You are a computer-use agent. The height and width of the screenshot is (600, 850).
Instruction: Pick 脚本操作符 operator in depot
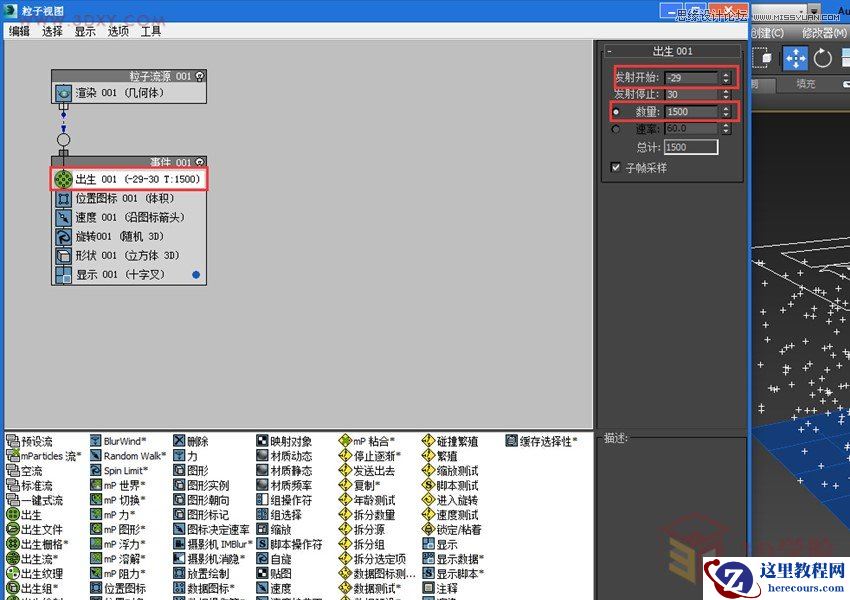tap(289, 544)
